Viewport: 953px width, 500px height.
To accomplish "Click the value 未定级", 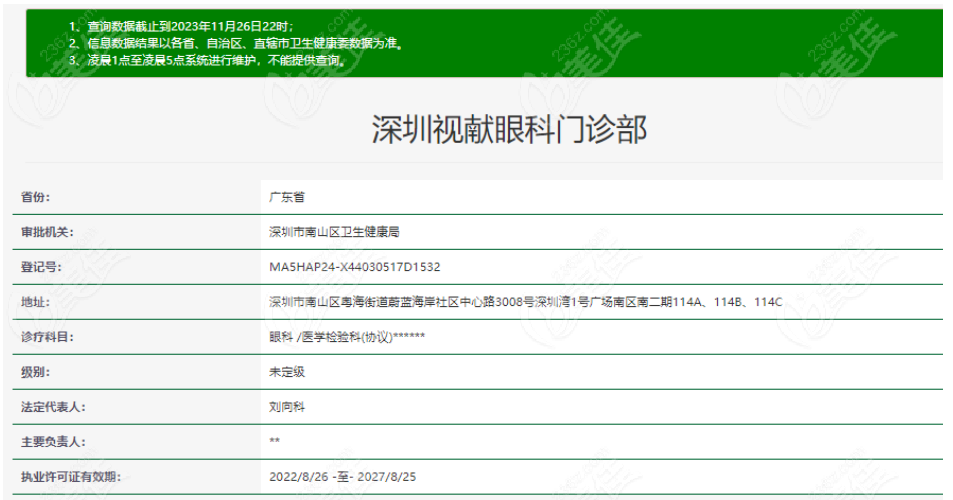I will tap(287, 372).
